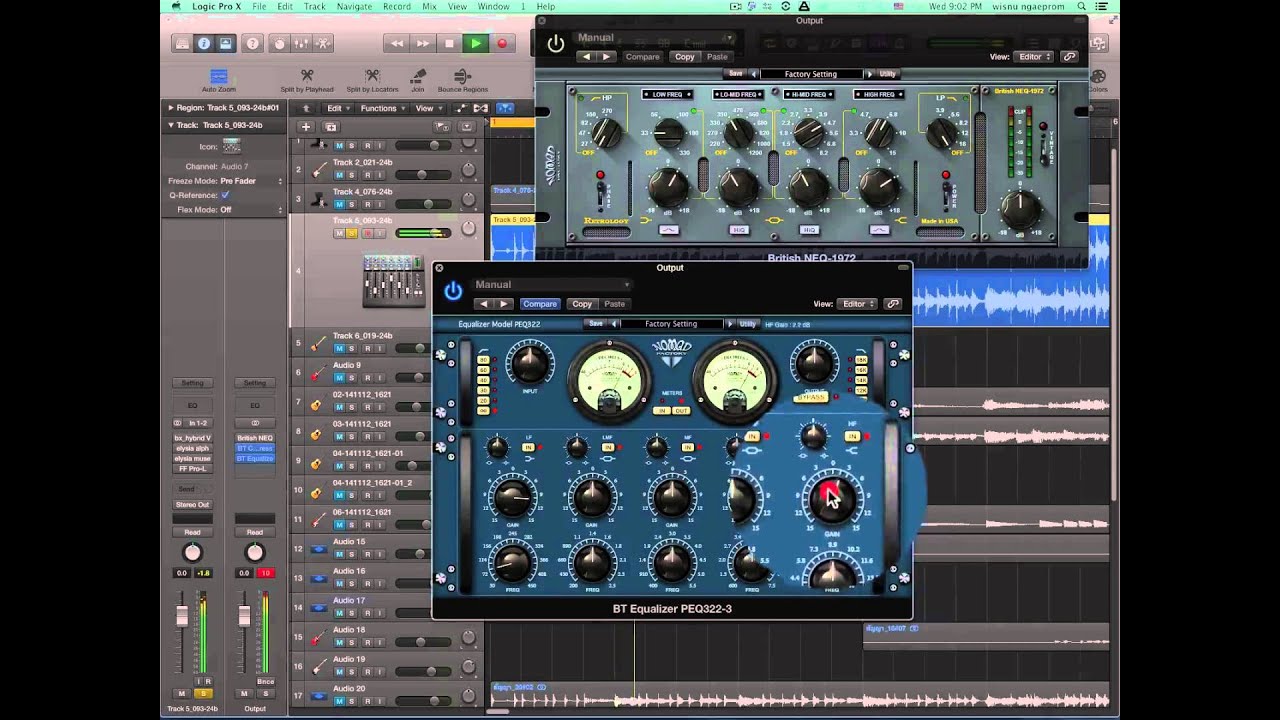Click the Track 5_093-24b volume slider
The image size is (1280, 720).
click(x=422, y=233)
